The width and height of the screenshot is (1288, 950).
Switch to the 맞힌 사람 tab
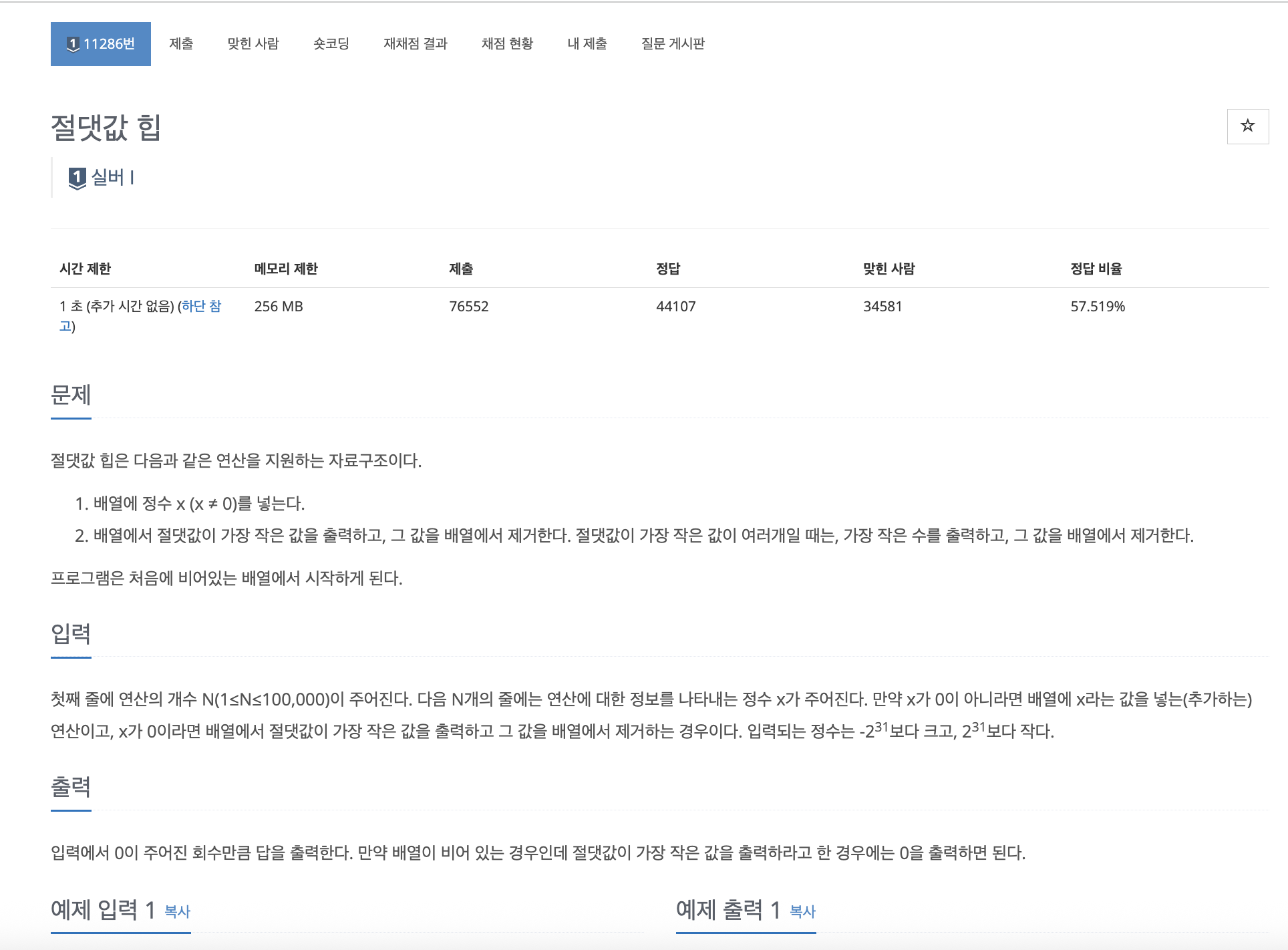[x=253, y=44]
